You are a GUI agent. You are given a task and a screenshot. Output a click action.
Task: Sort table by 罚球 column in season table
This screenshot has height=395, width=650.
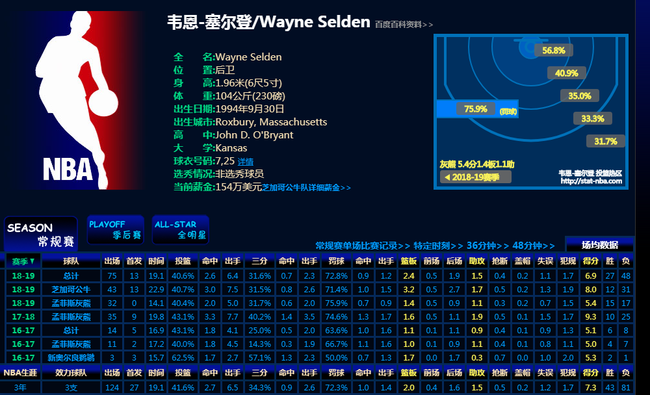tap(336, 261)
